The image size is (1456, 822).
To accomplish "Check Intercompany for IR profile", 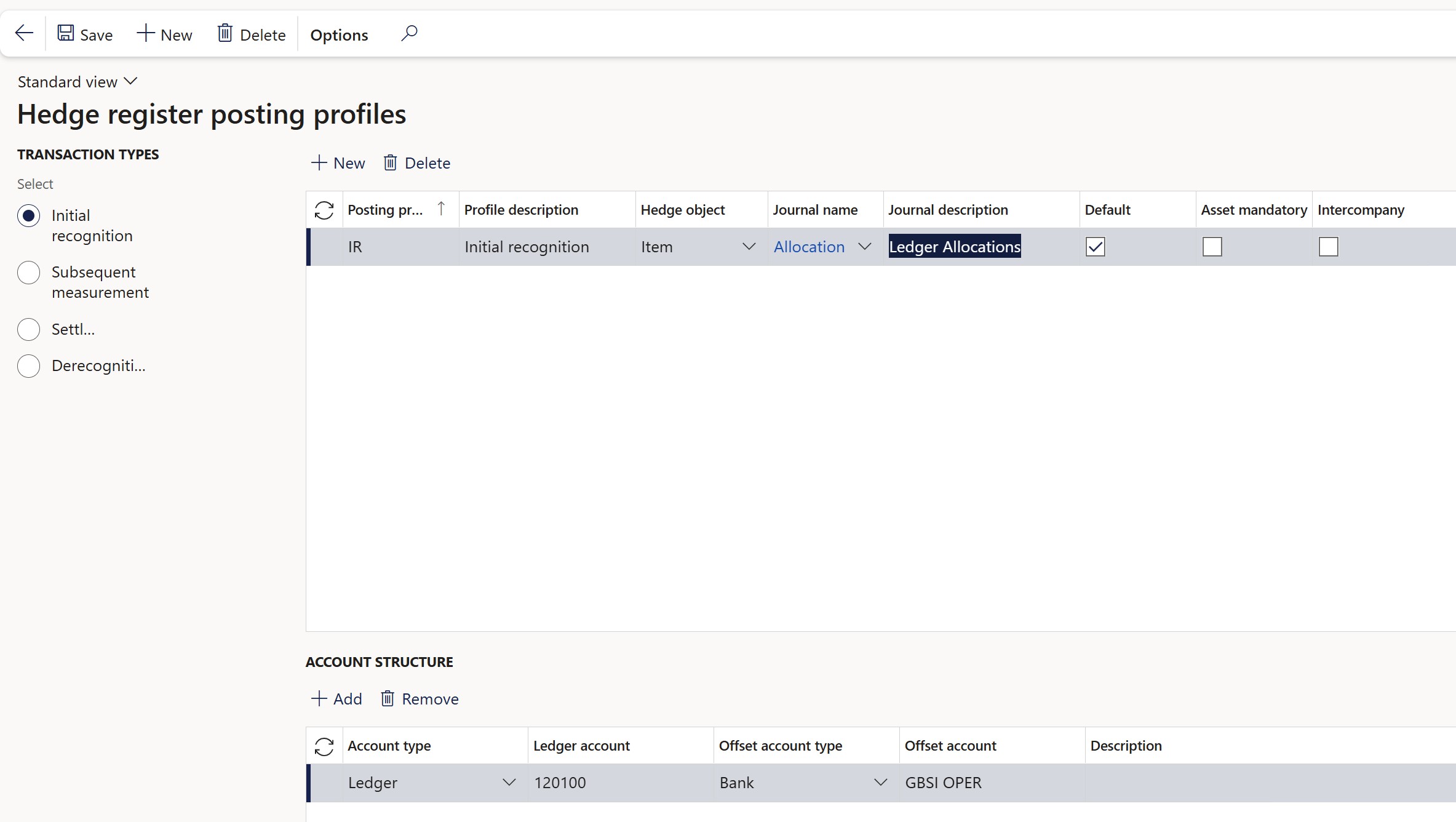I will 1329,247.
